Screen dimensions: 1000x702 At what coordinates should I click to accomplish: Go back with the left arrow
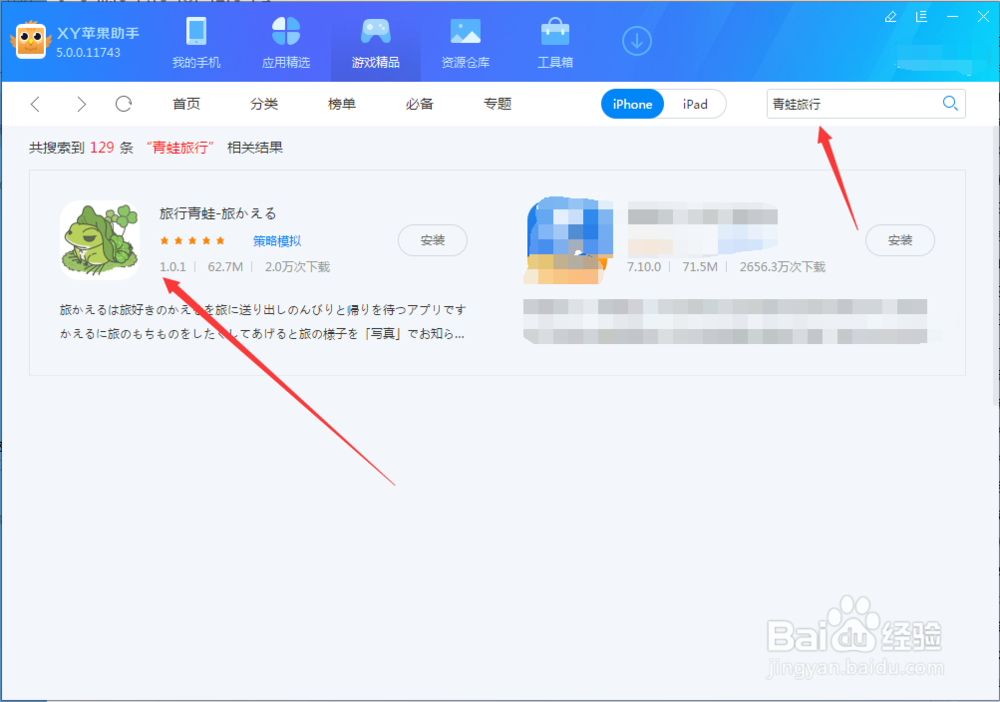[36, 104]
